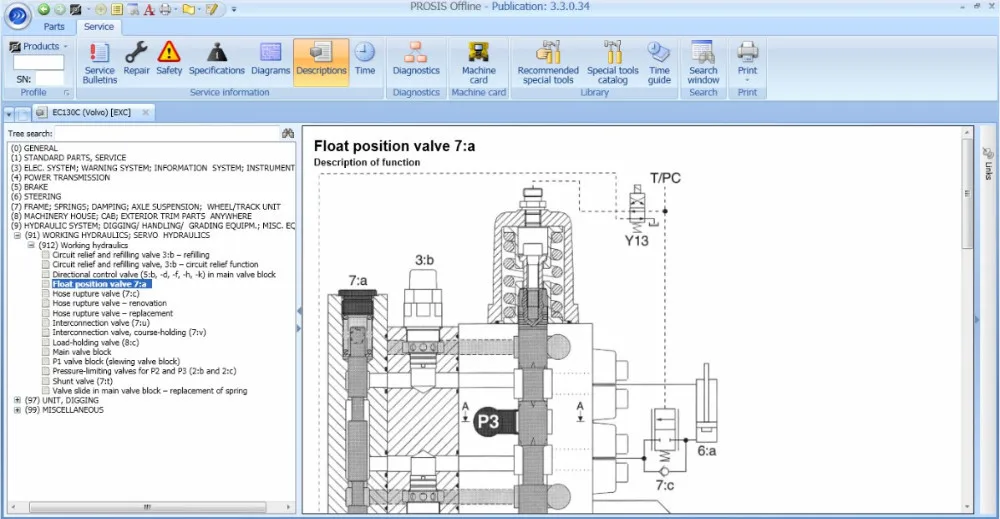1000x519 pixels.
Task: Click the pencil note edit icon
Action: 212,9
